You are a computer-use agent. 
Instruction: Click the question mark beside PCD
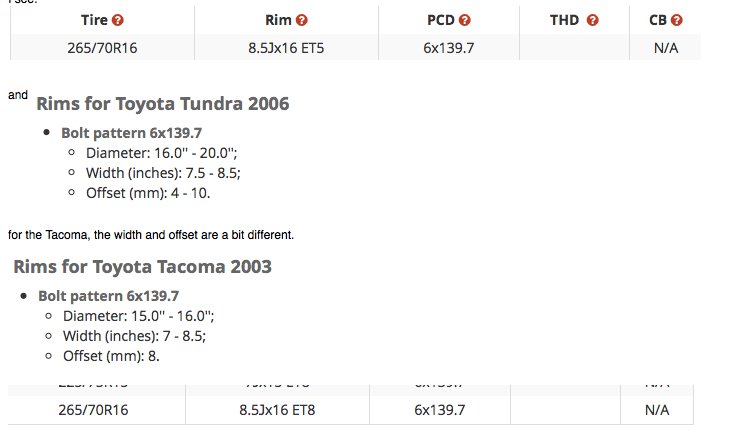(464, 20)
